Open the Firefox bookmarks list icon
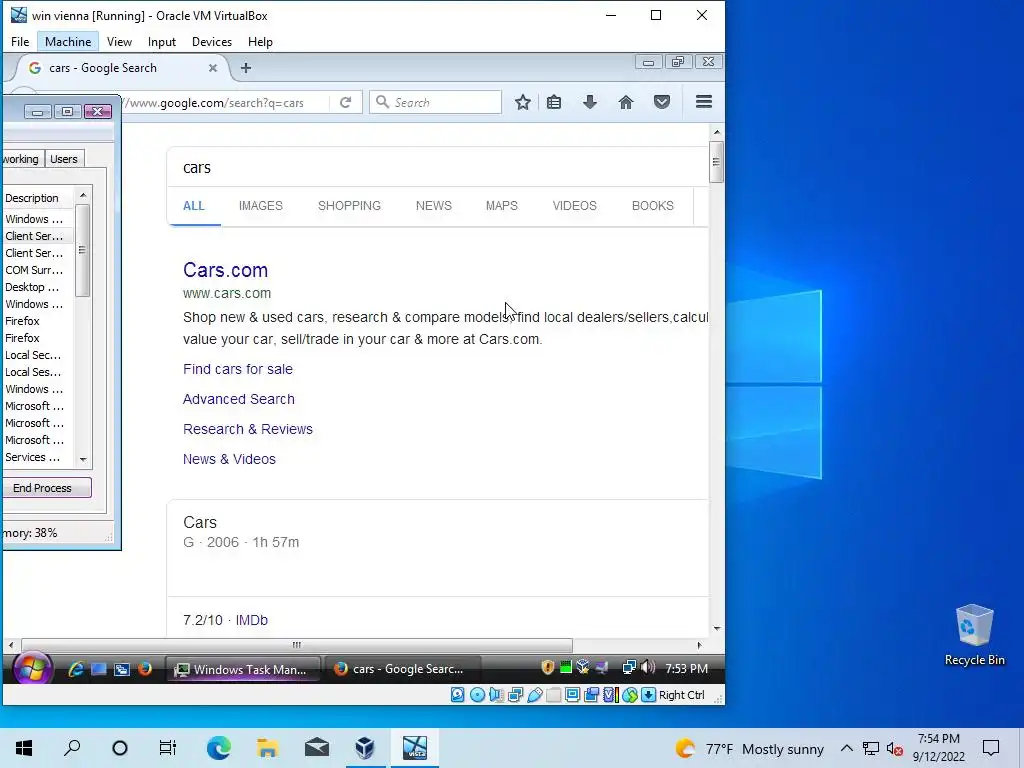This screenshot has width=1024, height=768. pos(554,102)
